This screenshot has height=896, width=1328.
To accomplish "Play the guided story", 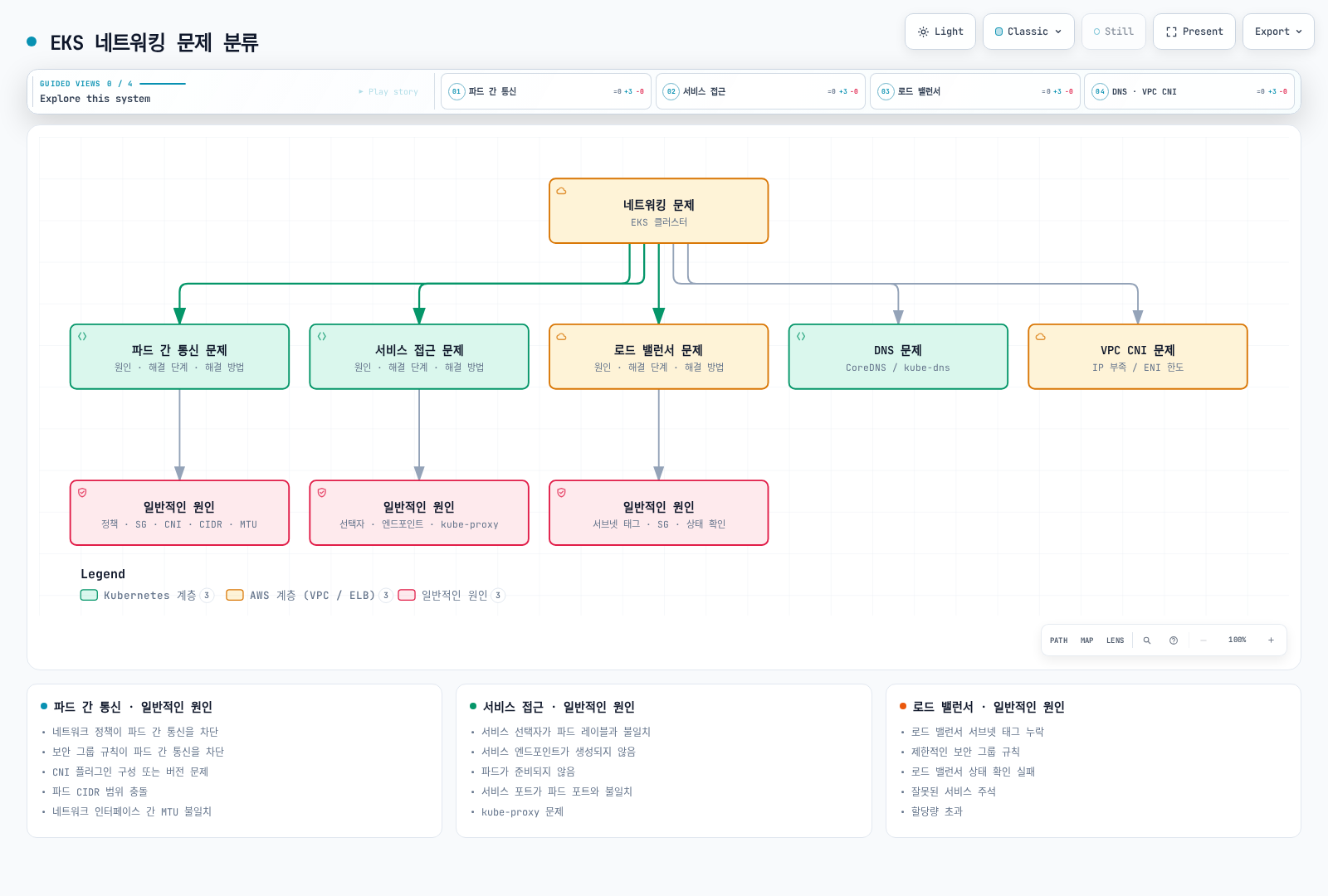I will point(388,92).
